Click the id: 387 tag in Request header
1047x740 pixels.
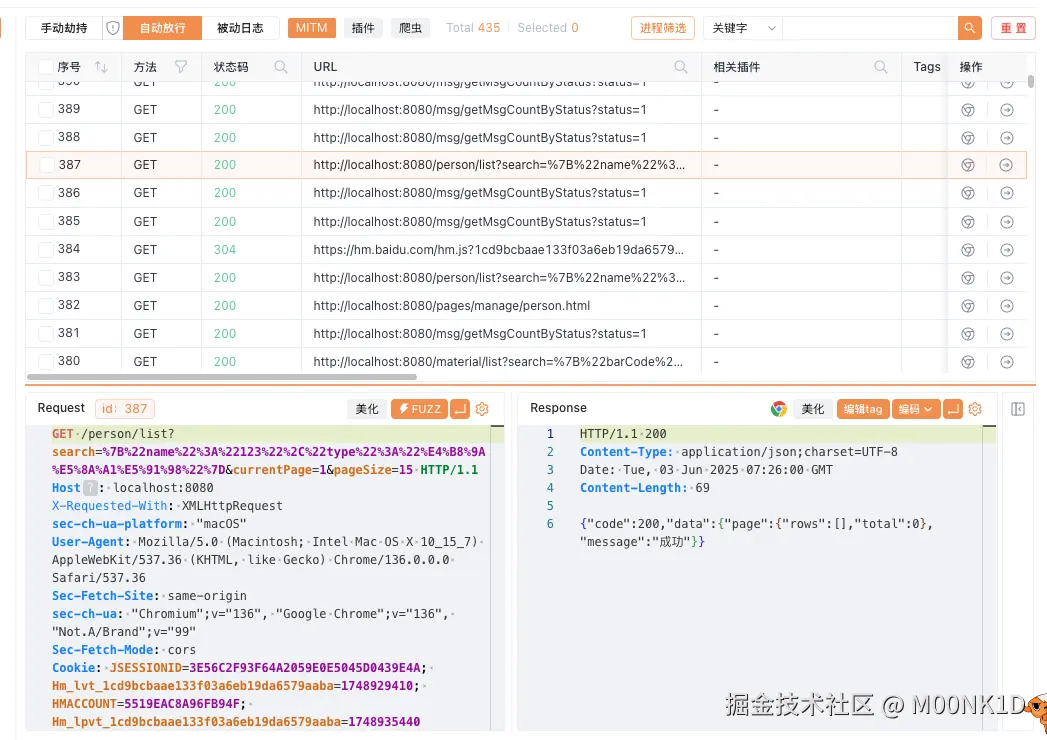[125, 408]
